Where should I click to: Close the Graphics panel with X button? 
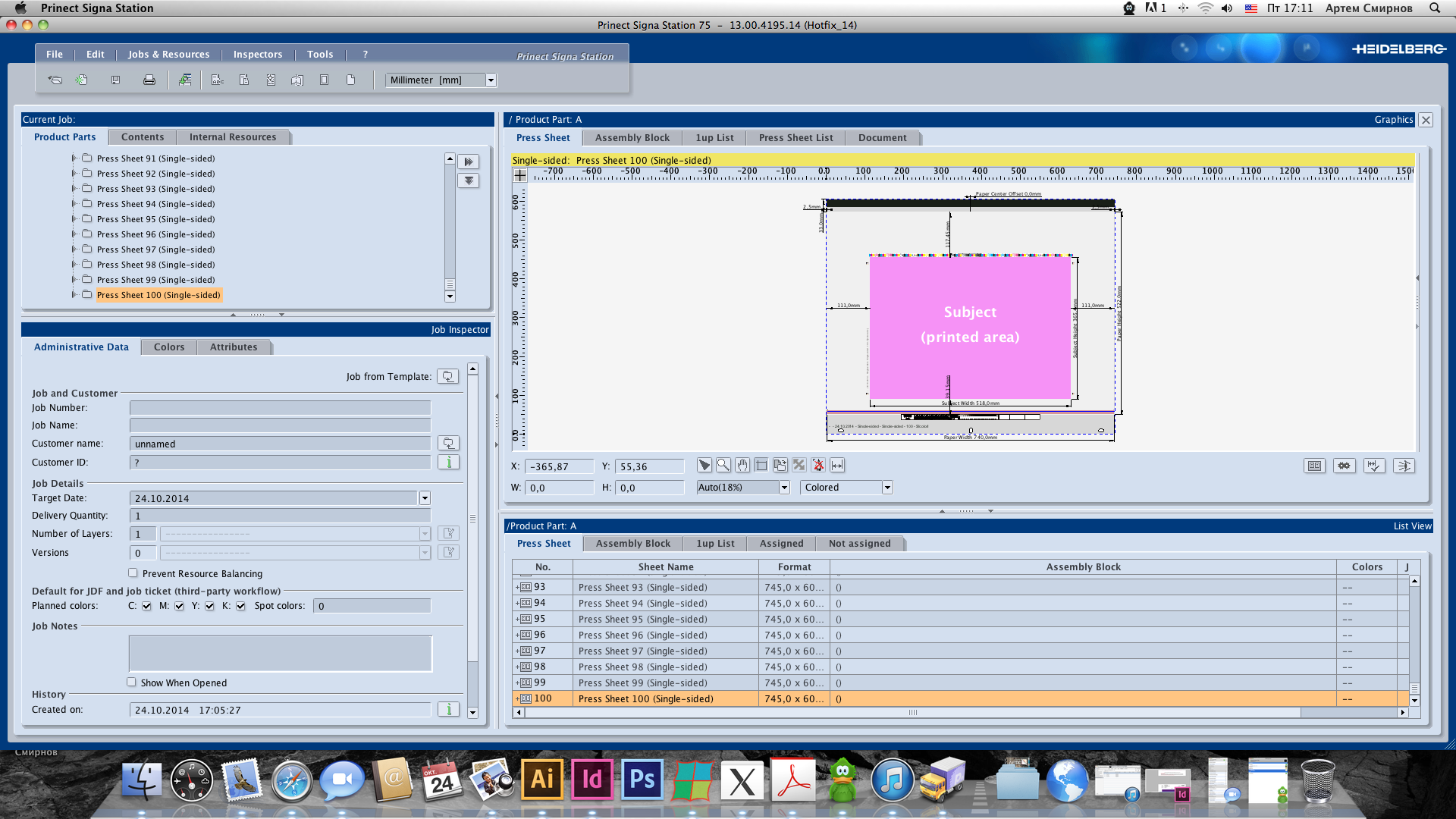click(1426, 120)
